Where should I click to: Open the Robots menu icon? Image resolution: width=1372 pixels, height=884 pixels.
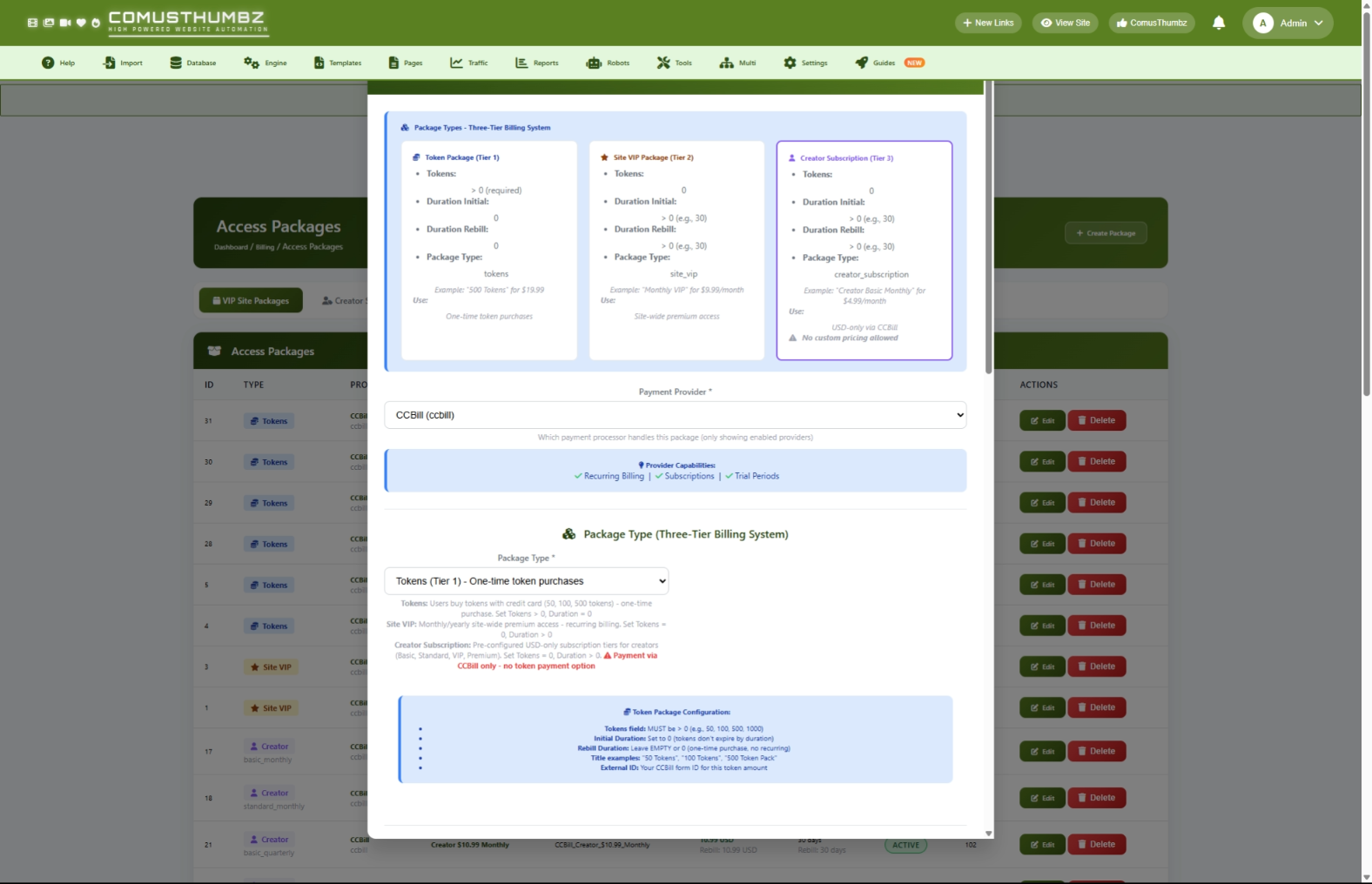click(594, 63)
